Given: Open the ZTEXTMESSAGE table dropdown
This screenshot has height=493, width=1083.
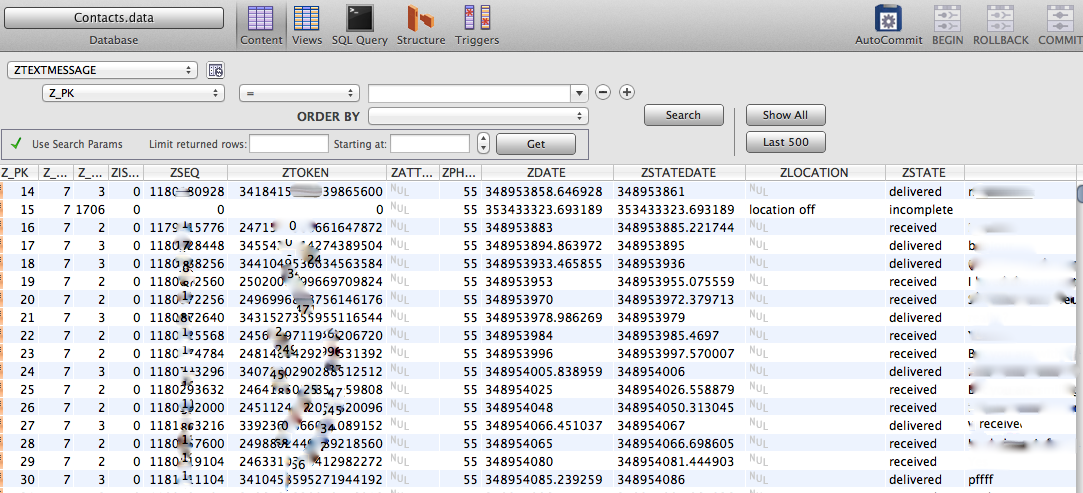Looking at the screenshot, I should point(102,70).
